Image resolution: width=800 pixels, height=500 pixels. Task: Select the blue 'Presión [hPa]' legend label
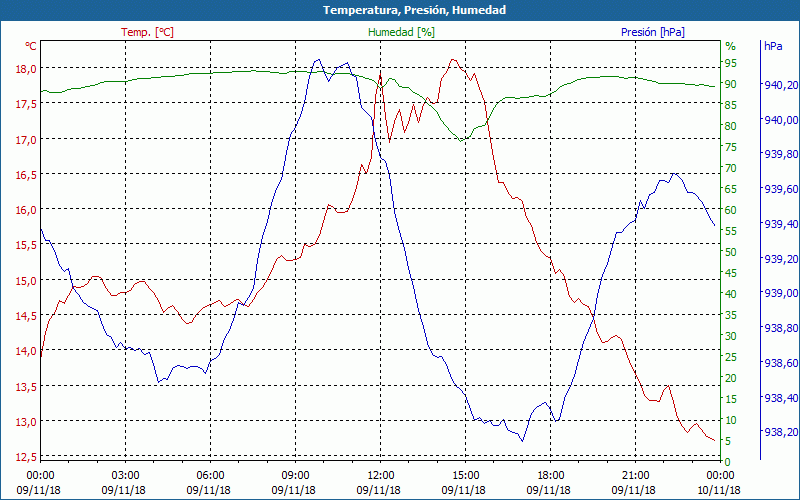click(x=653, y=32)
